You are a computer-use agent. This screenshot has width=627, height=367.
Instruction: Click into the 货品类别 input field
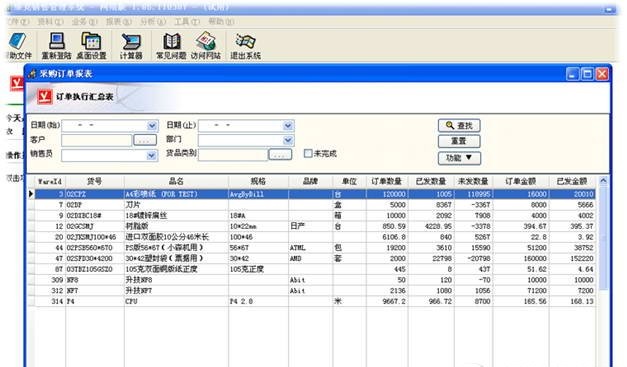(x=233, y=155)
